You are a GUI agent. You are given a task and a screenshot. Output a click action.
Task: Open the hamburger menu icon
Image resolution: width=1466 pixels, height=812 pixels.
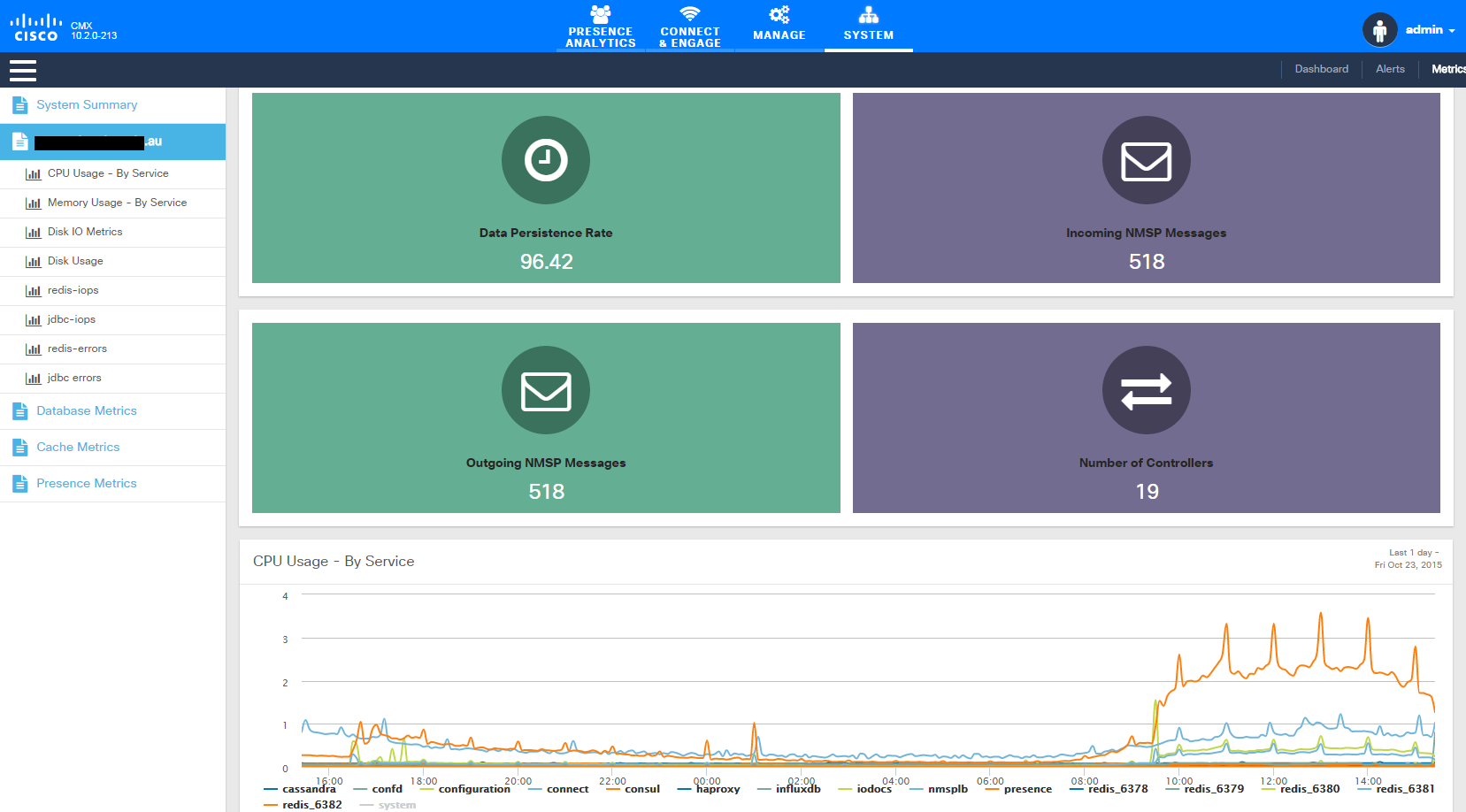click(22, 70)
